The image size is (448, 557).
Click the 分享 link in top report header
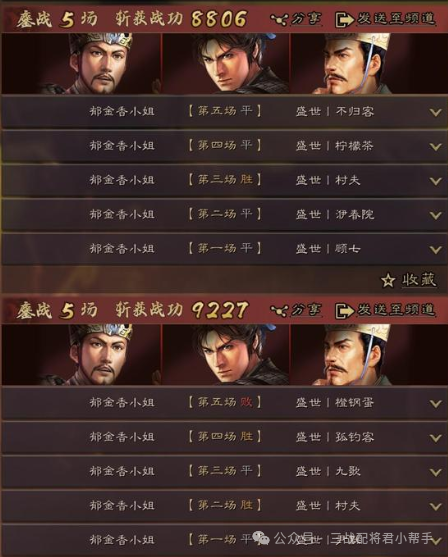pyautogui.click(x=306, y=19)
